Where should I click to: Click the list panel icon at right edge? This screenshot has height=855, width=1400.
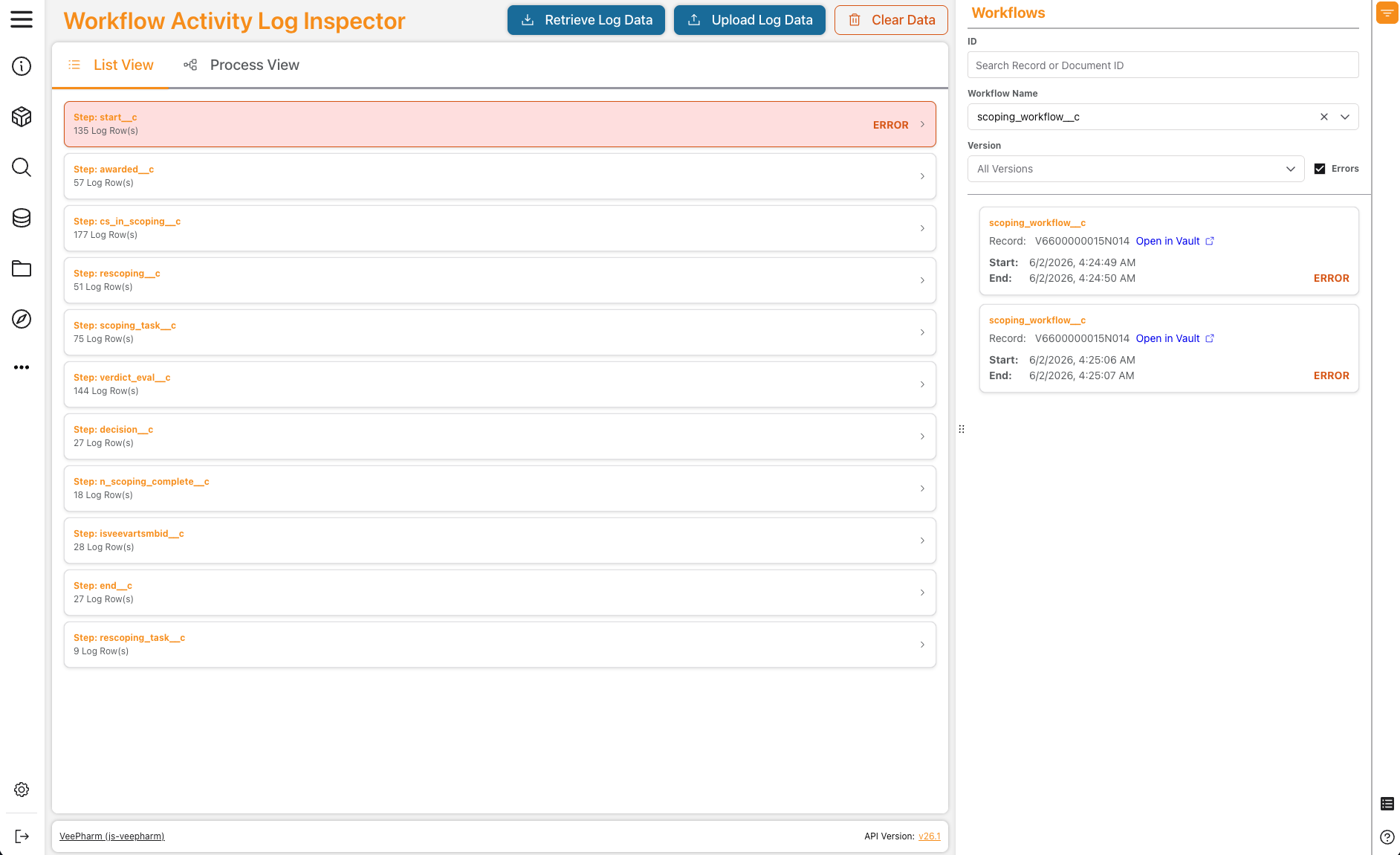[x=1387, y=804]
